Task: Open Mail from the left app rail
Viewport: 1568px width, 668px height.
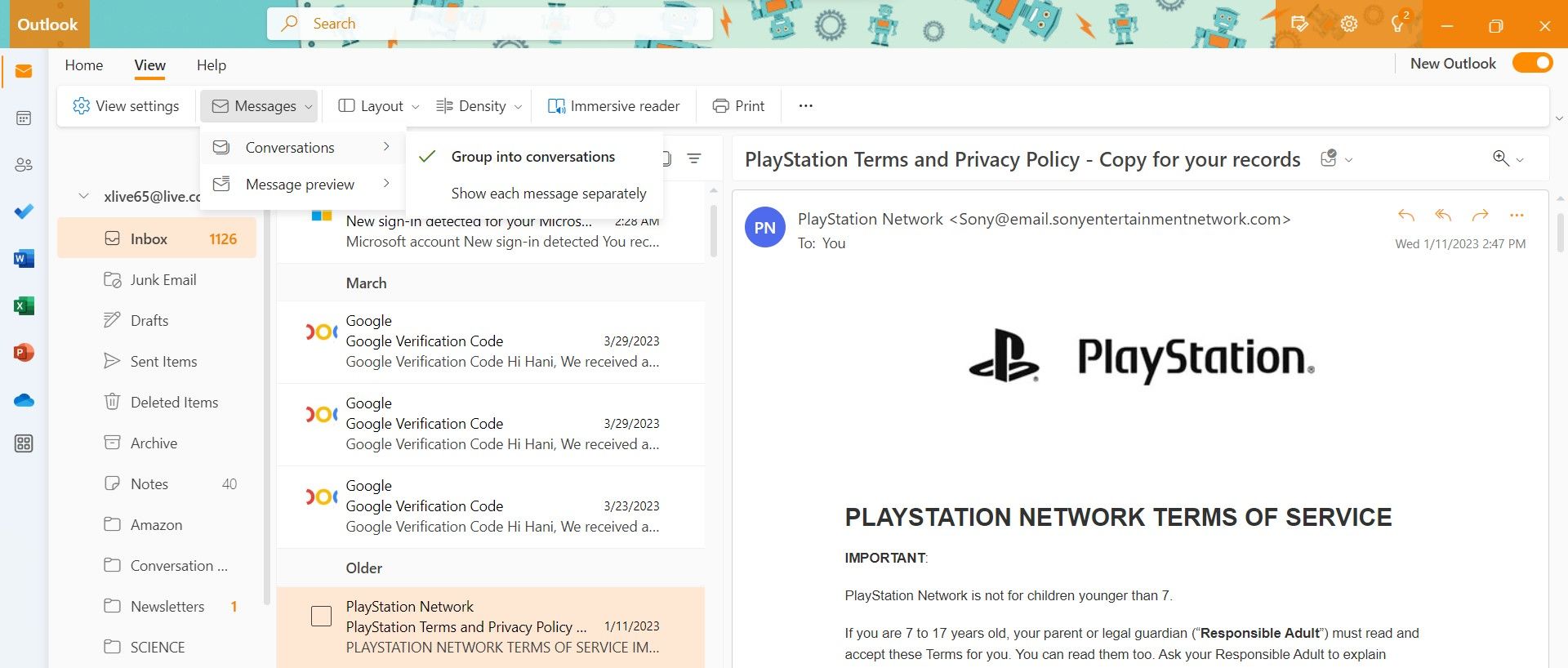Action: pyautogui.click(x=24, y=72)
